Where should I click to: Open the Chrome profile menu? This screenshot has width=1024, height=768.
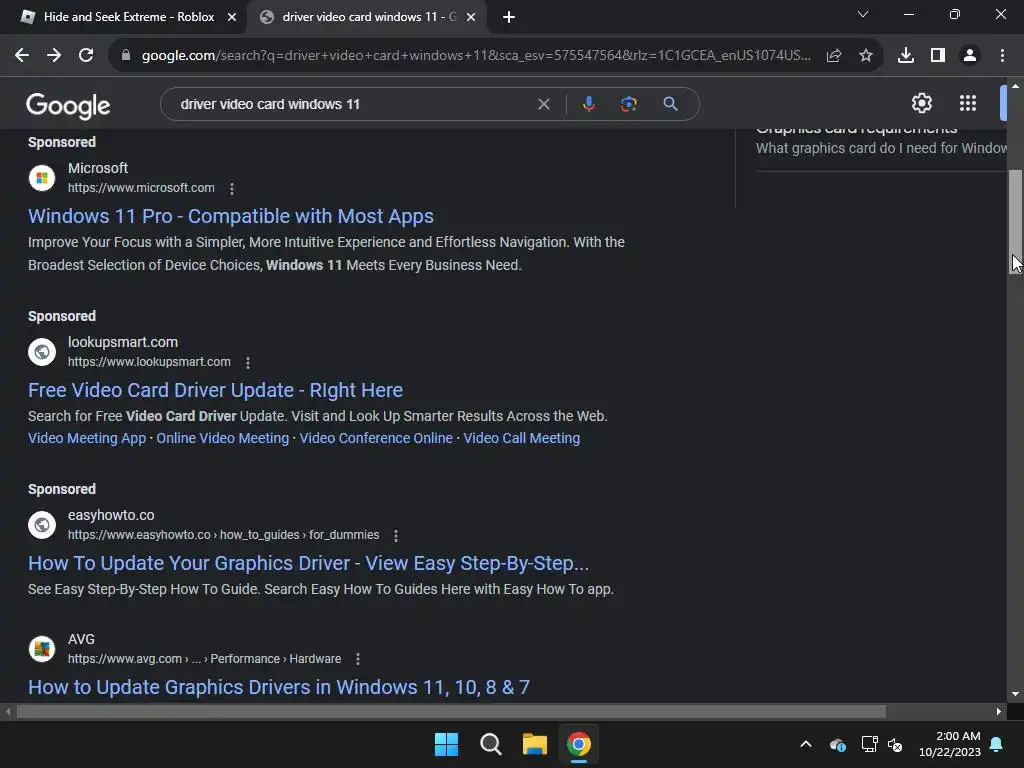[970, 56]
